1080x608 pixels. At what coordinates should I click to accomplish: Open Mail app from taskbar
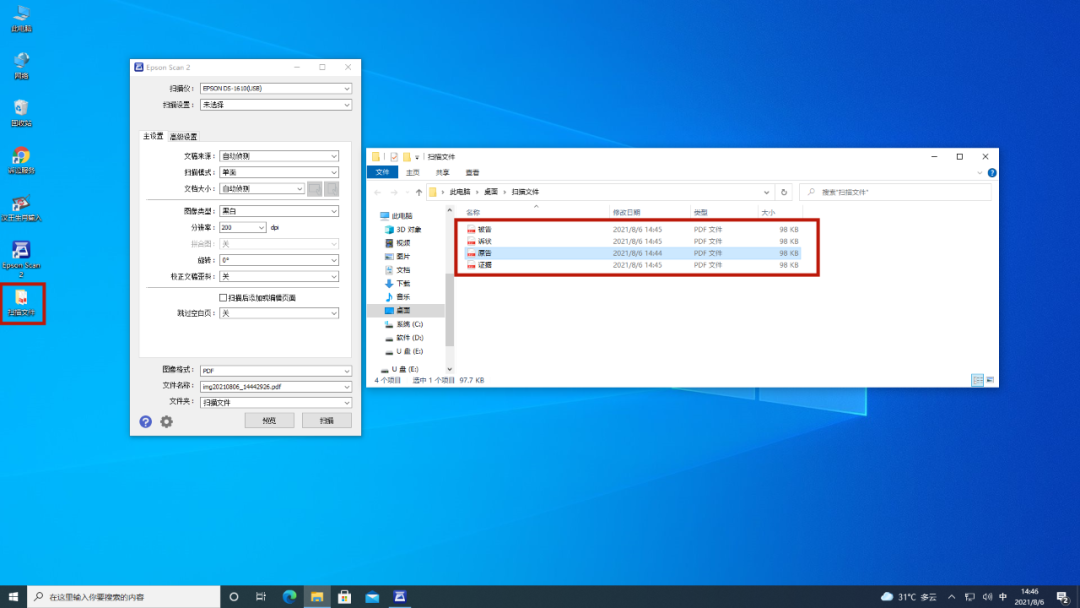(372, 596)
